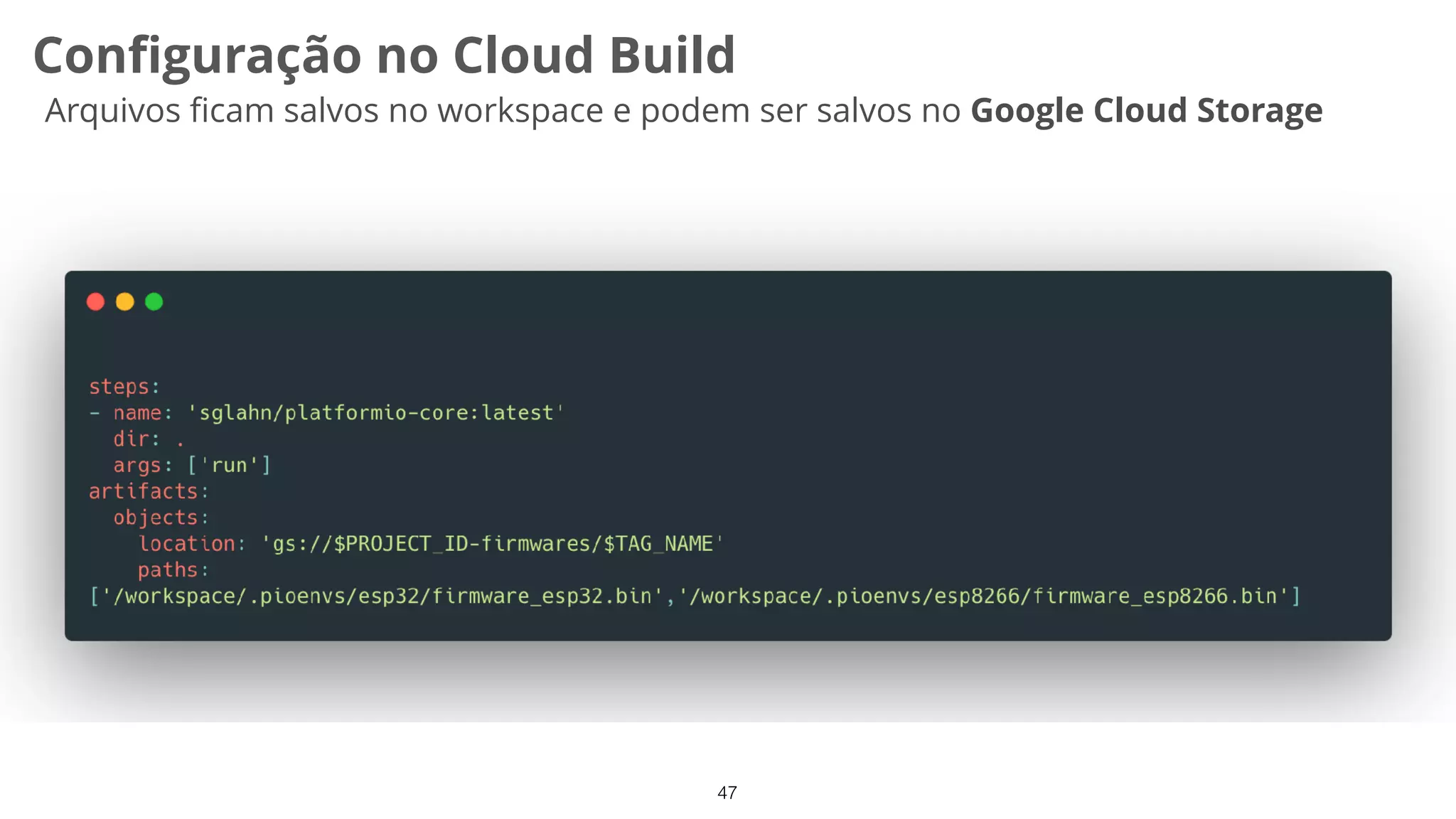Click the "location:" key
The image size is (1456, 819).
coord(192,544)
